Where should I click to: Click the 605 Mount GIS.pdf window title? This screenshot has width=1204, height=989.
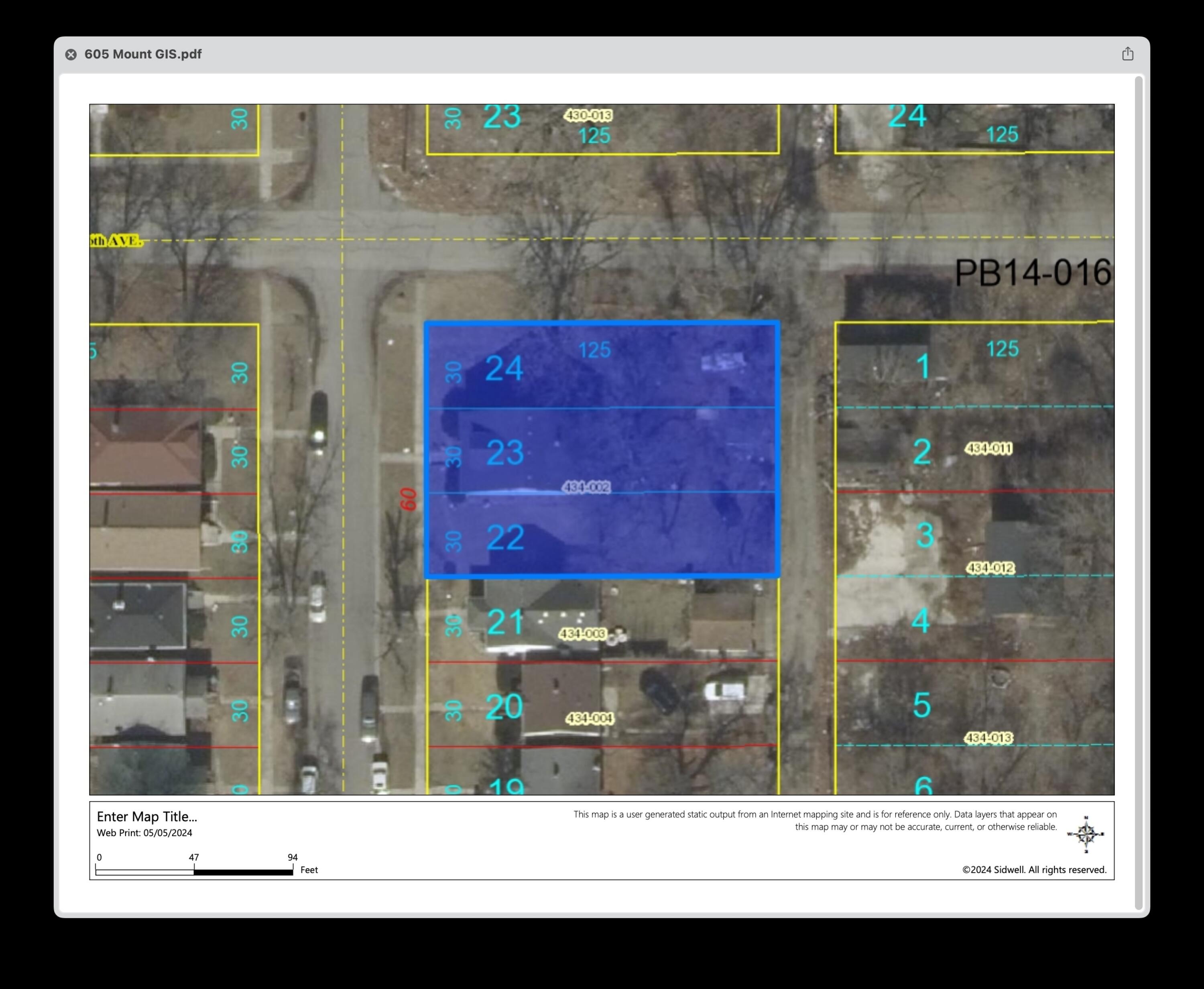coord(143,54)
